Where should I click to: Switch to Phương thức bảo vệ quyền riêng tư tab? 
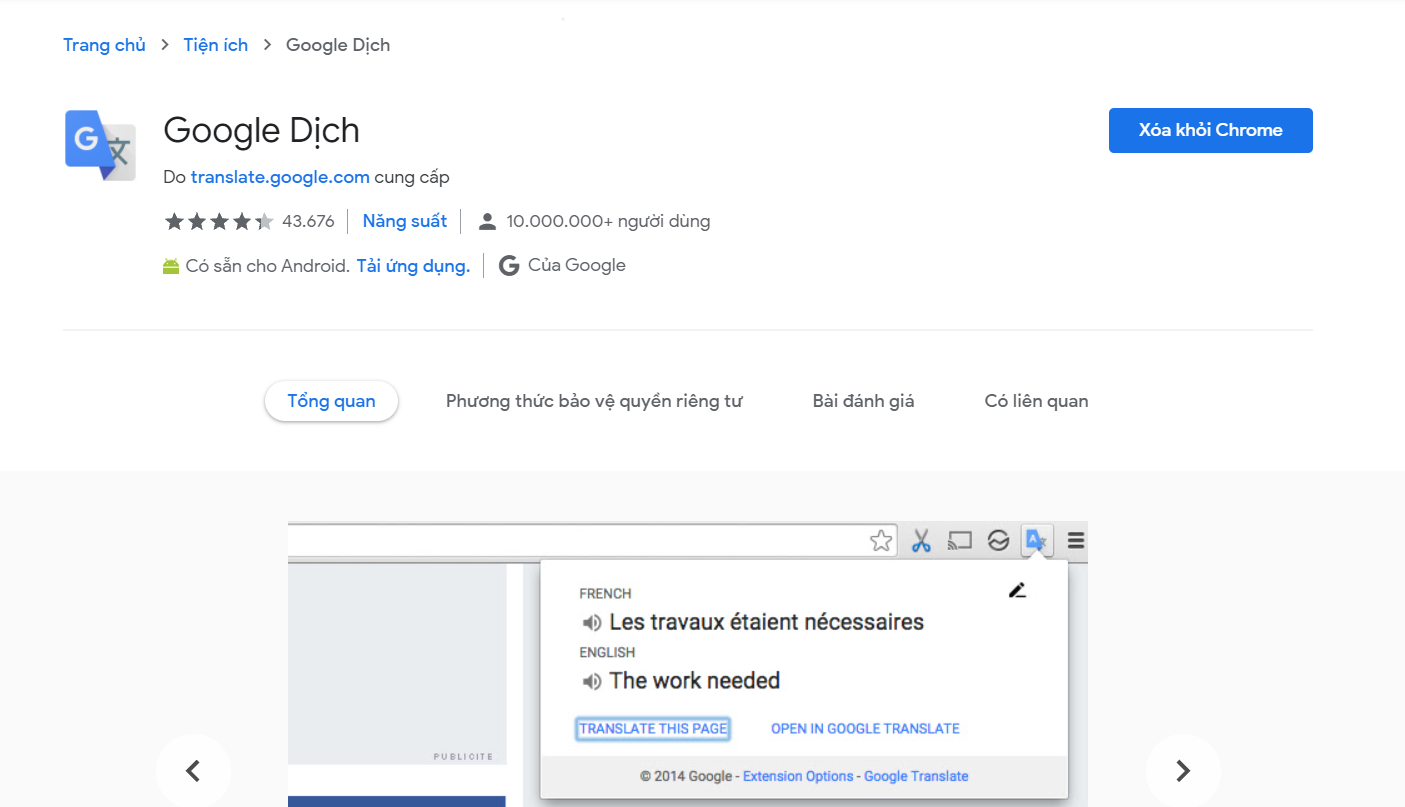pos(594,401)
